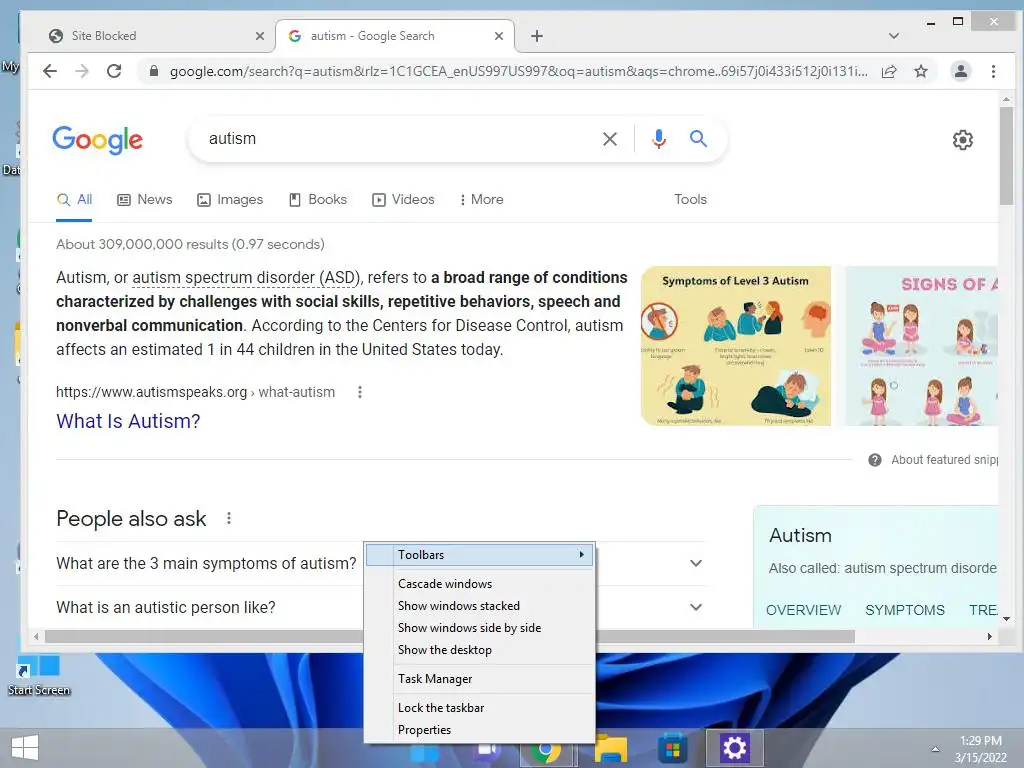Image resolution: width=1024 pixels, height=768 pixels.
Task: Click the Chrome taskbar icon
Action: tap(546, 752)
